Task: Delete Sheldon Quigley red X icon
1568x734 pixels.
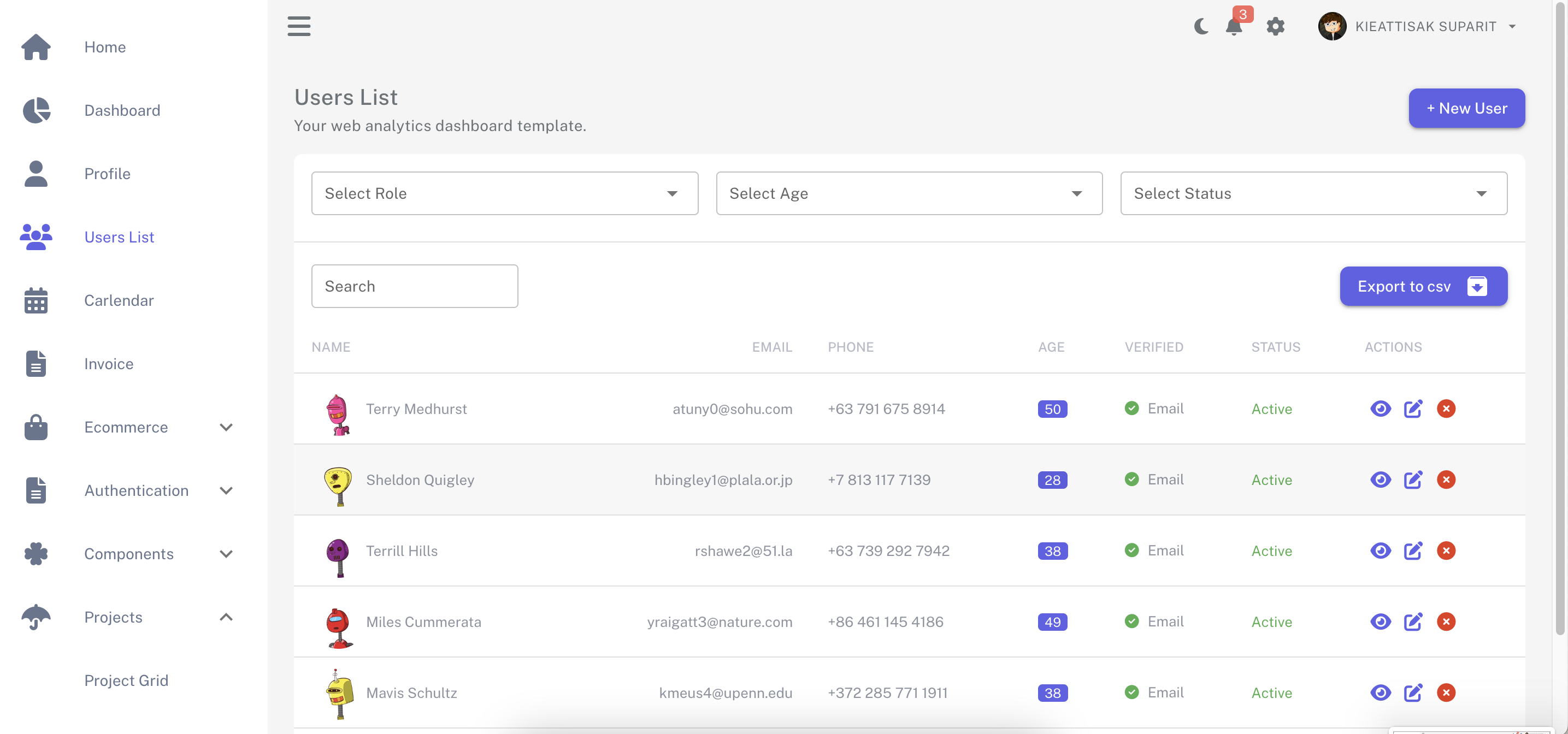Action: 1446,480
